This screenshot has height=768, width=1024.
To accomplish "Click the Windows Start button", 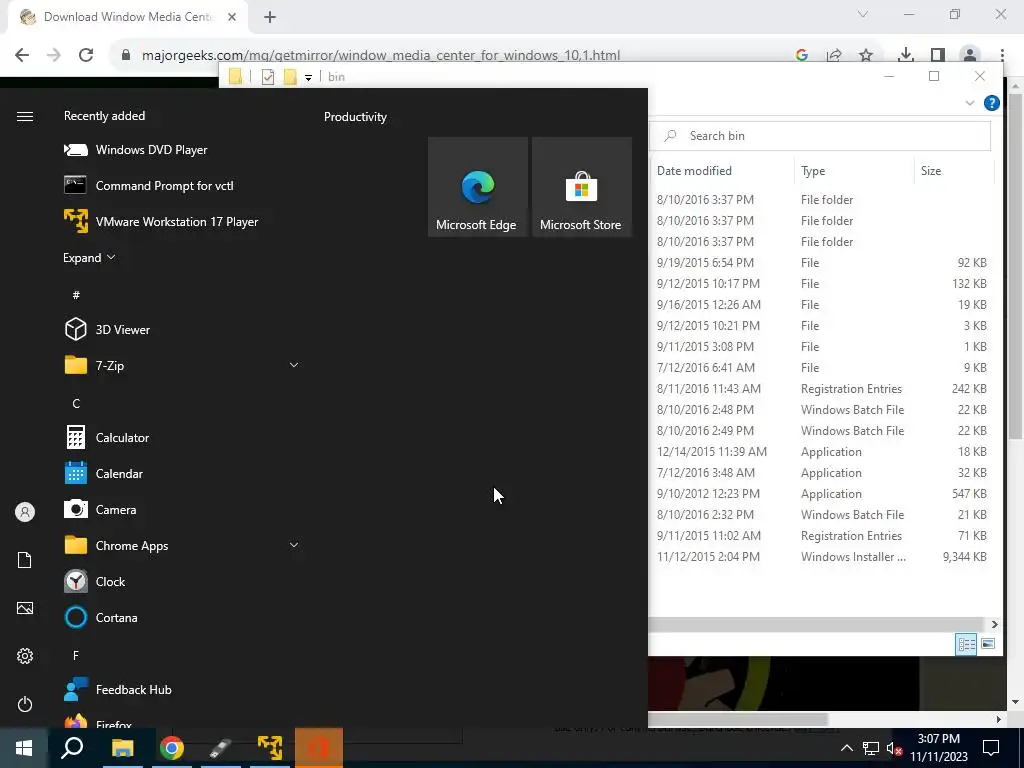I will pyautogui.click(x=24, y=748).
